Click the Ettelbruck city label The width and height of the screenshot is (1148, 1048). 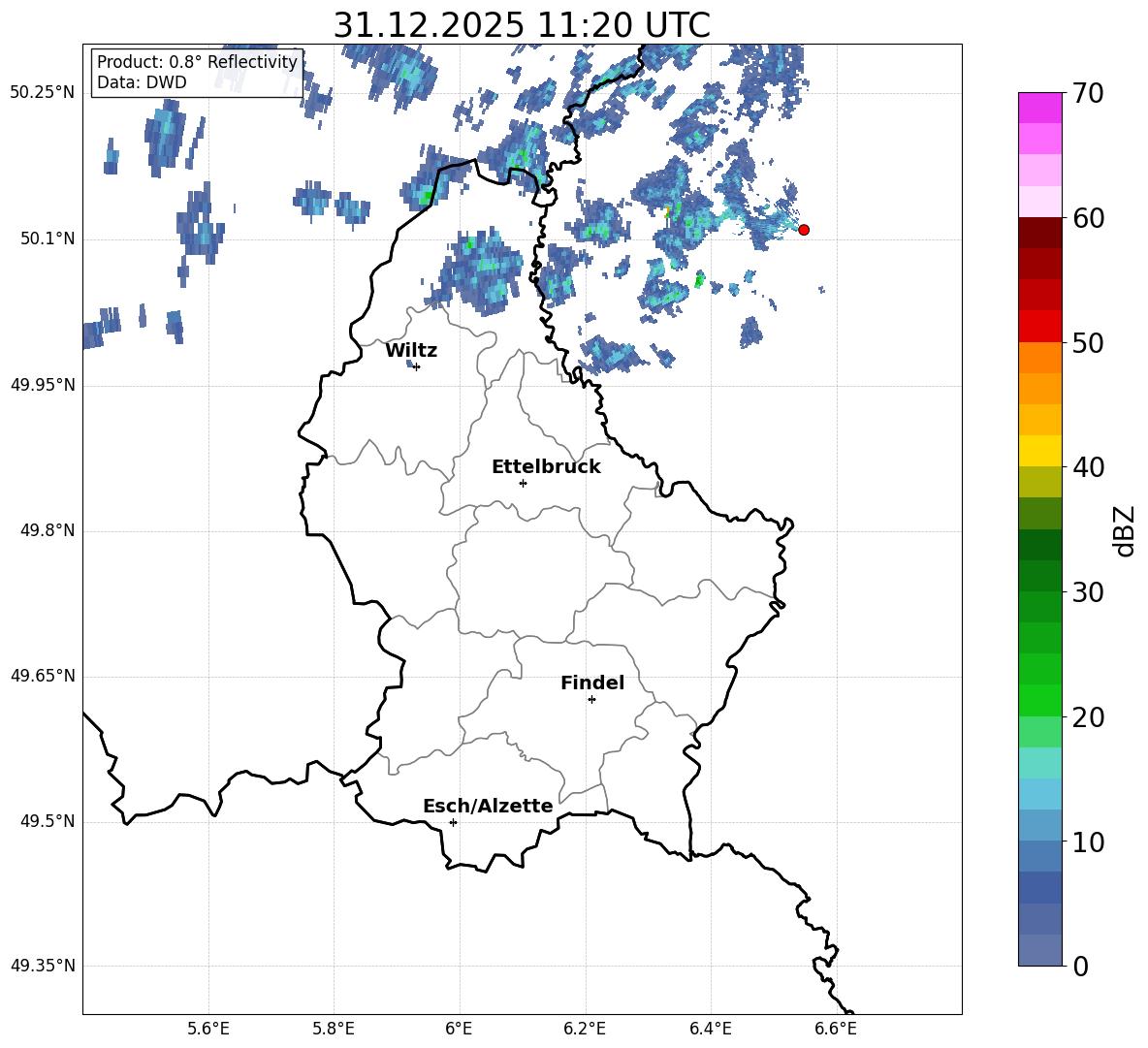click(546, 467)
